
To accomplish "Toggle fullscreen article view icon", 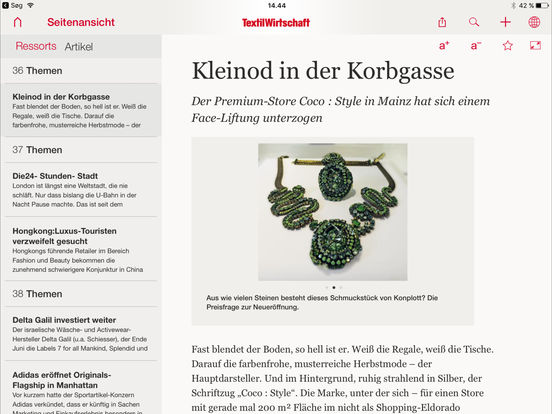I will [535, 45].
